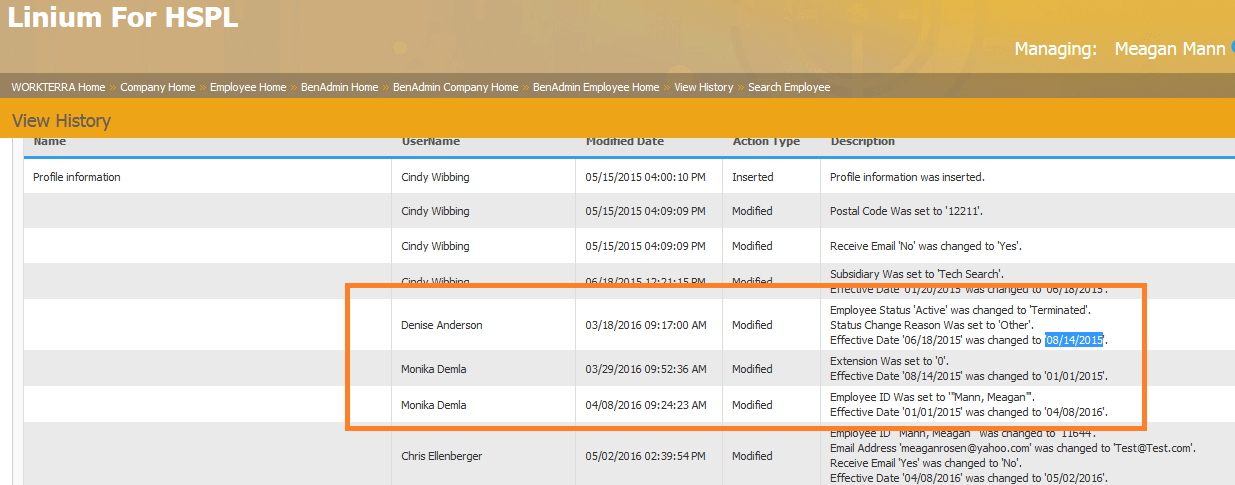Go to Company Home in breadcrumb
This screenshot has height=485, width=1235.
coord(157,87)
